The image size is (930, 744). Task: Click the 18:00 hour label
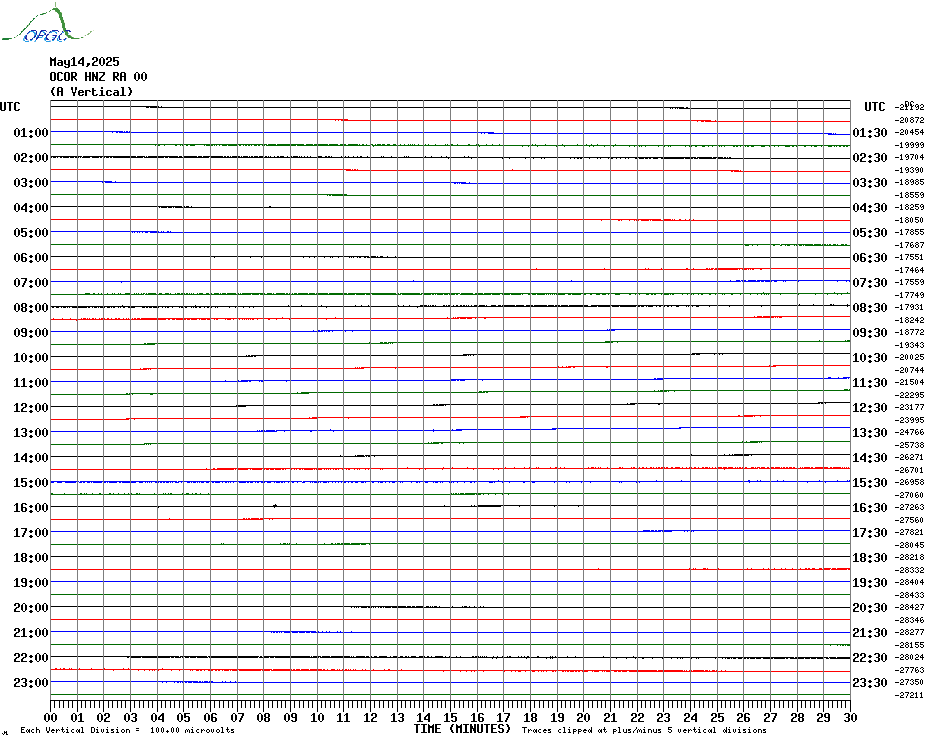click(x=31, y=558)
